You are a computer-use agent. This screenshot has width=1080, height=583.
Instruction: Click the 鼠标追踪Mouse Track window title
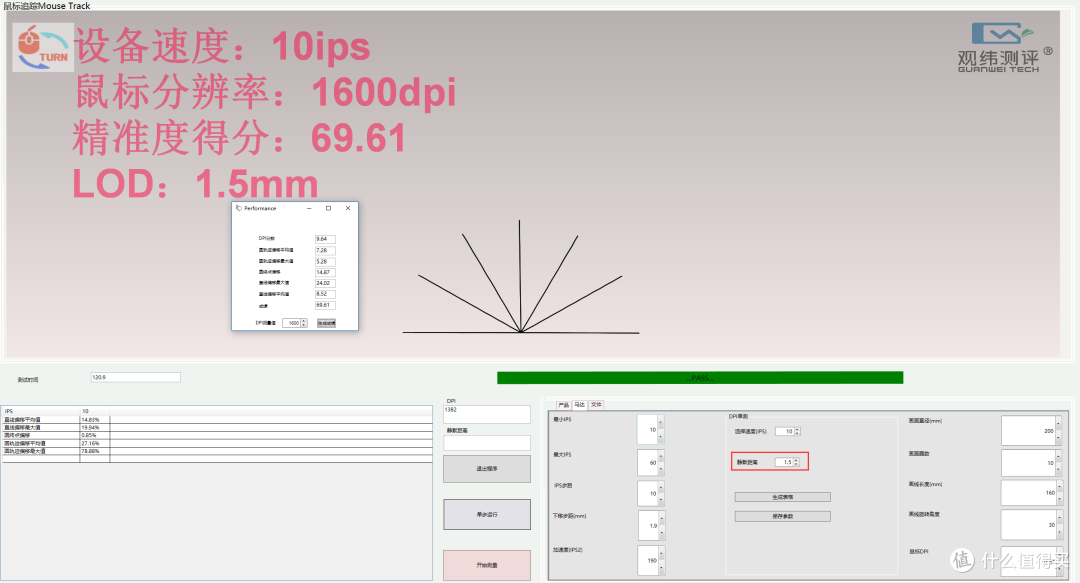click(47, 6)
